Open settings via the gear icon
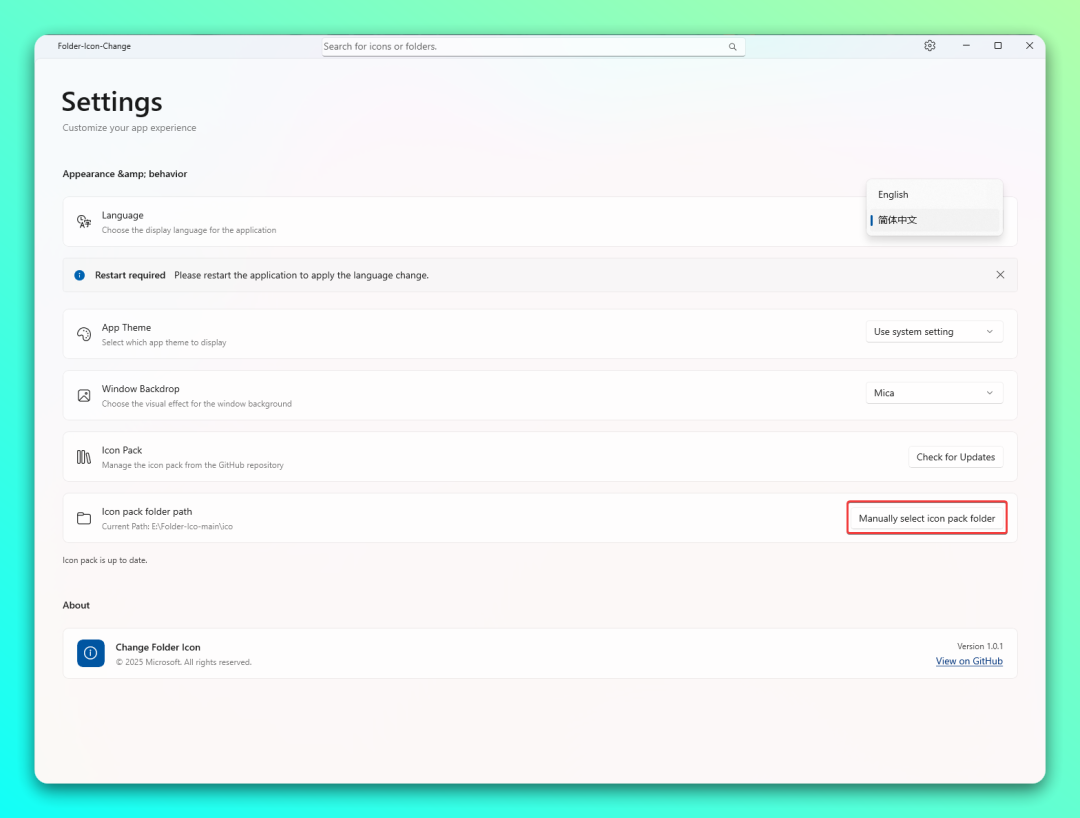This screenshot has width=1080, height=818. (930, 45)
